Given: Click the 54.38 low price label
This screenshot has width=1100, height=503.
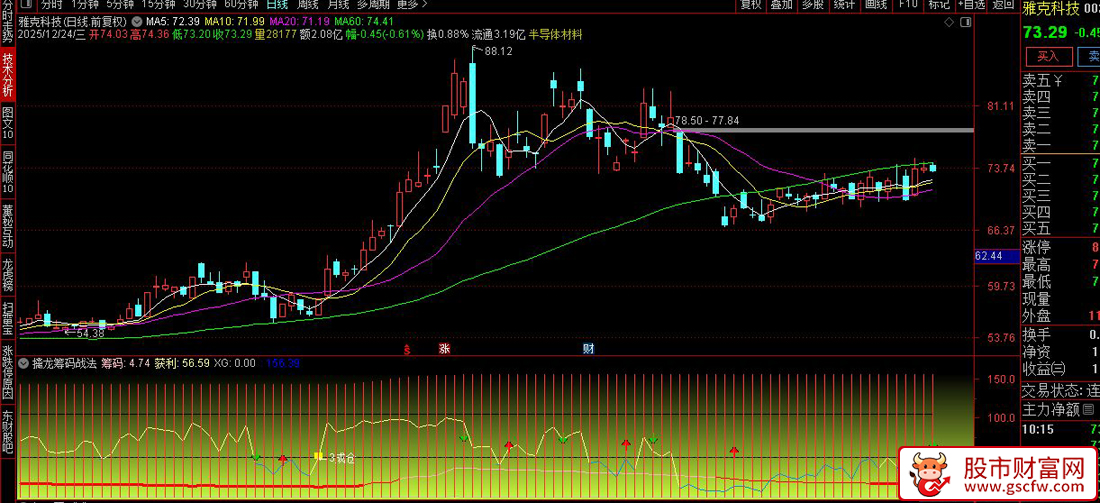Looking at the screenshot, I should coord(90,333).
